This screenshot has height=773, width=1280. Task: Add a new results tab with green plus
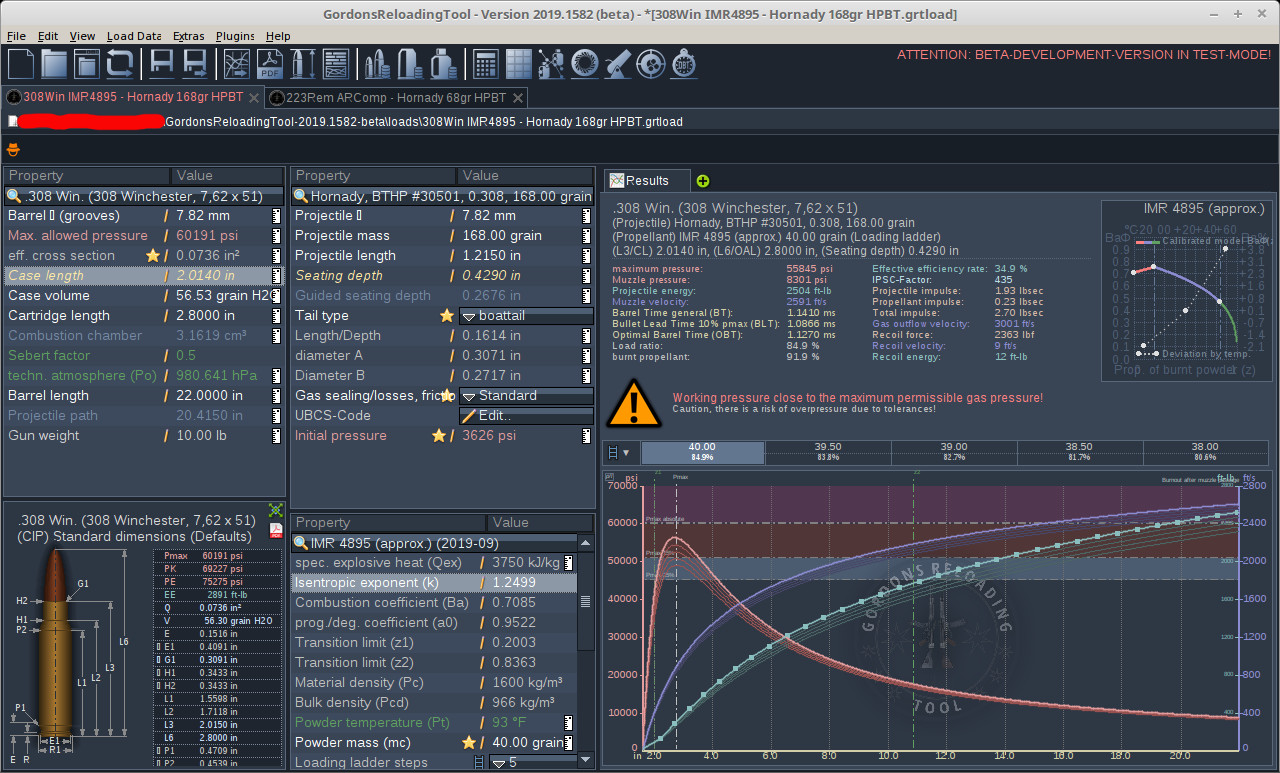point(703,181)
